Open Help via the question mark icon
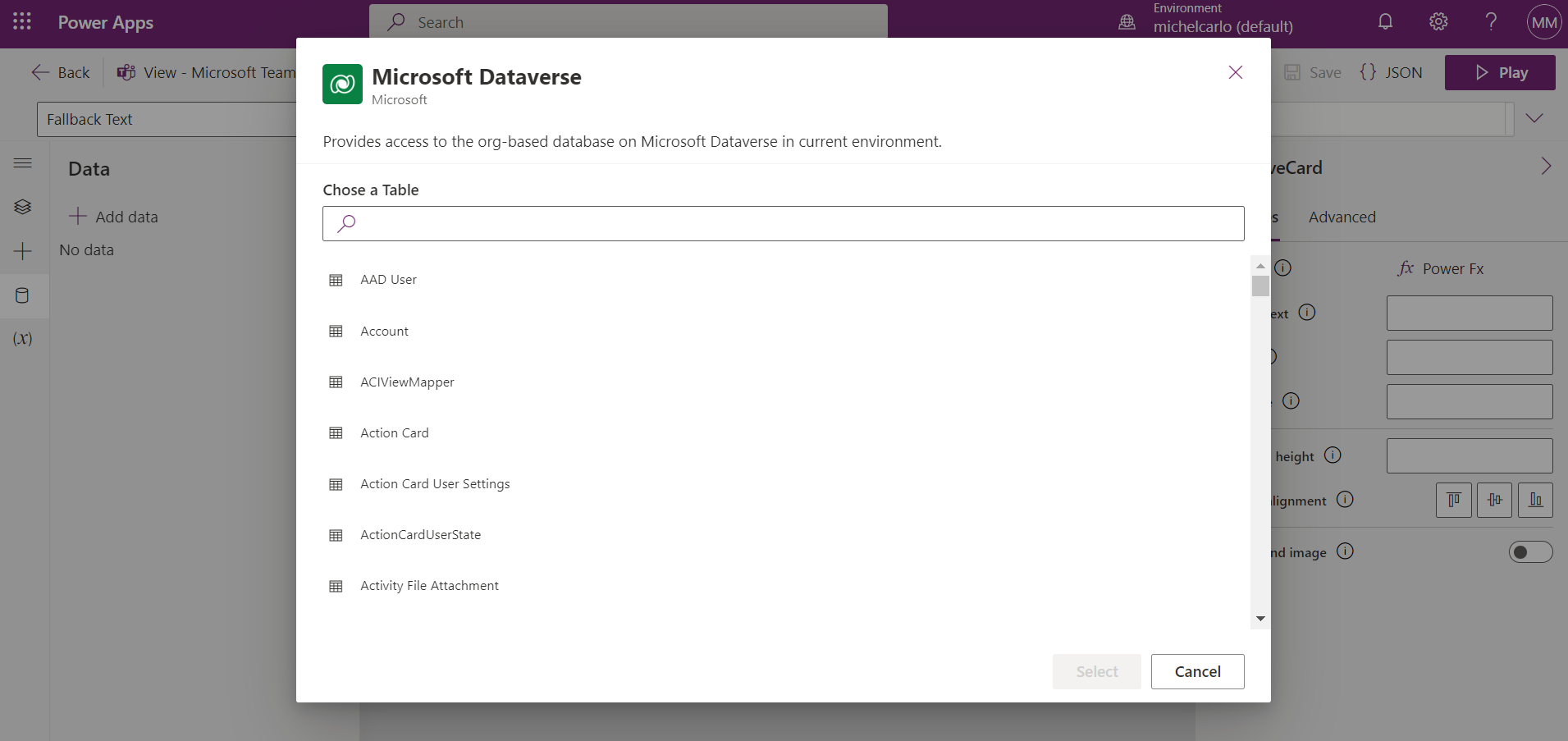Image resolution: width=1568 pixels, height=741 pixels. click(1492, 22)
